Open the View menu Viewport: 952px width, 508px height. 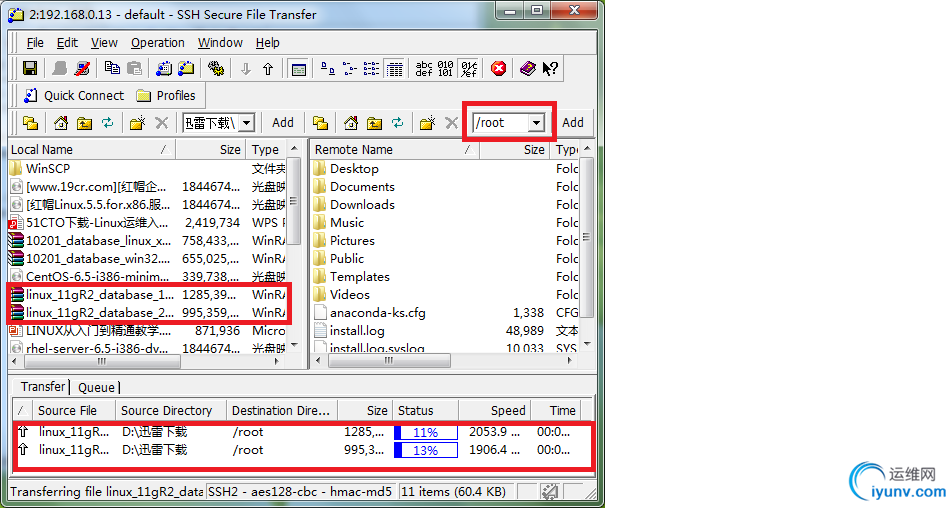click(x=104, y=43)
